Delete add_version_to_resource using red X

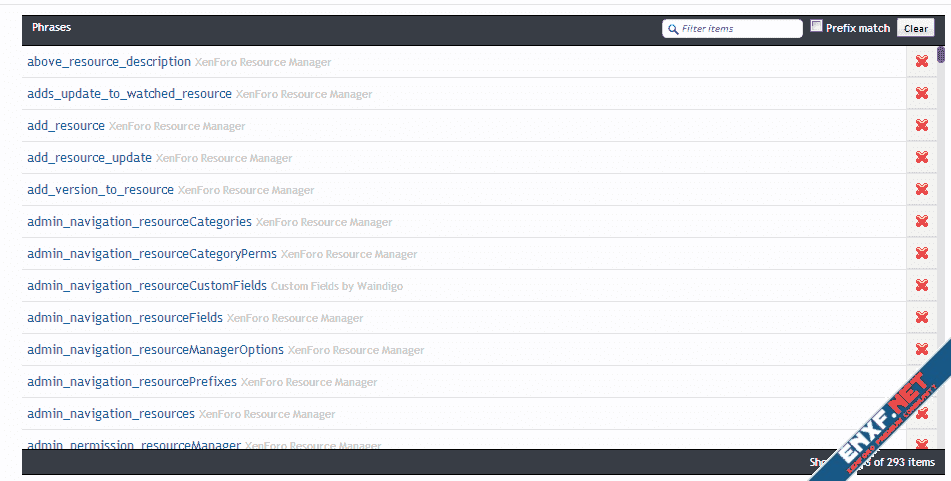click(921, 190)
